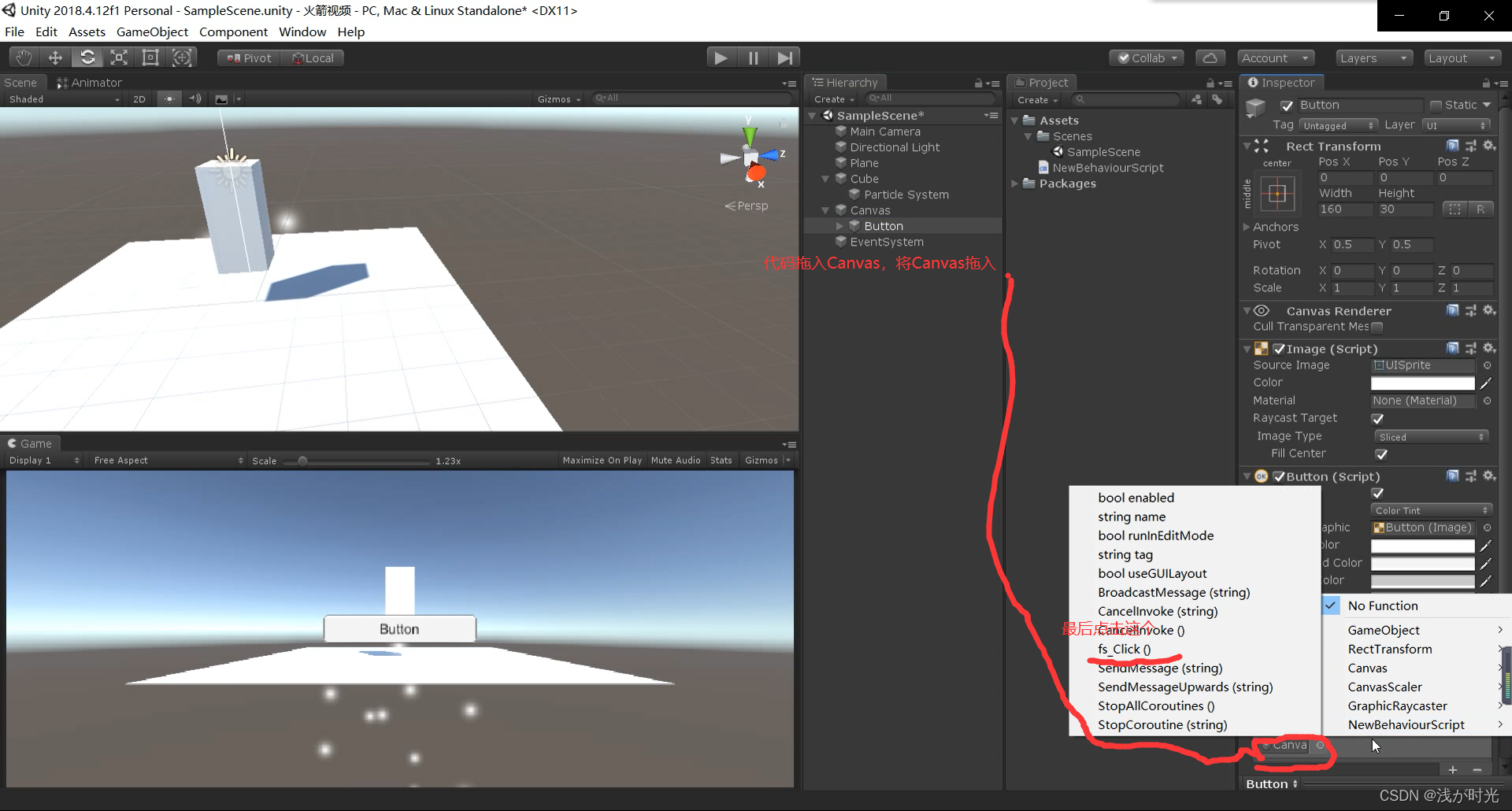
Task: Open the Normal Color swatch
Action: point(1422,546)
